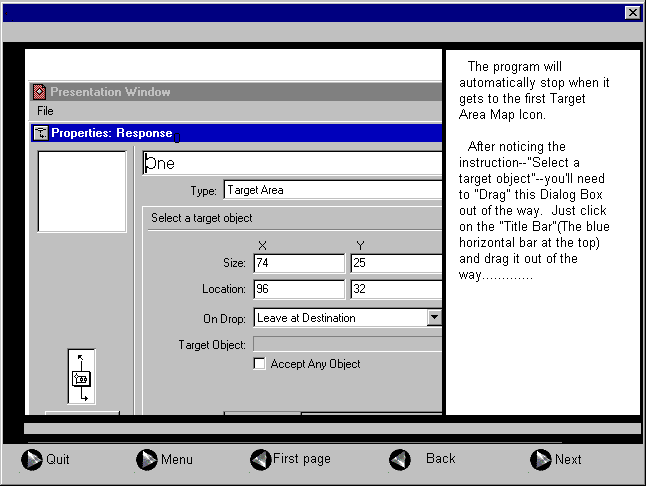Viewport: 646px width, 486px height.
Task: Click the Back arrow icon
Action: (x=400, y=459)
